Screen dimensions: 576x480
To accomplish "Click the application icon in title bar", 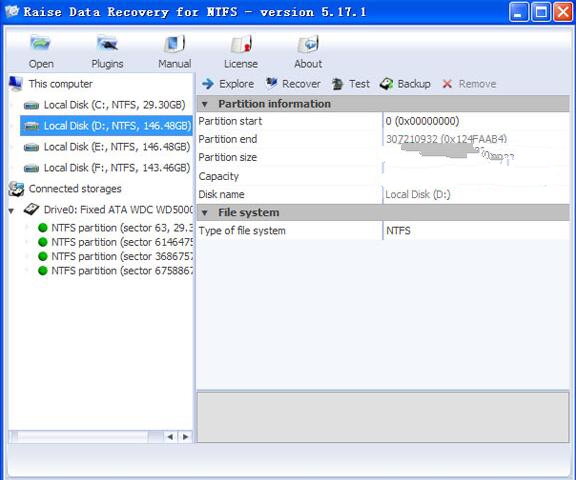I will pos(12,11).
